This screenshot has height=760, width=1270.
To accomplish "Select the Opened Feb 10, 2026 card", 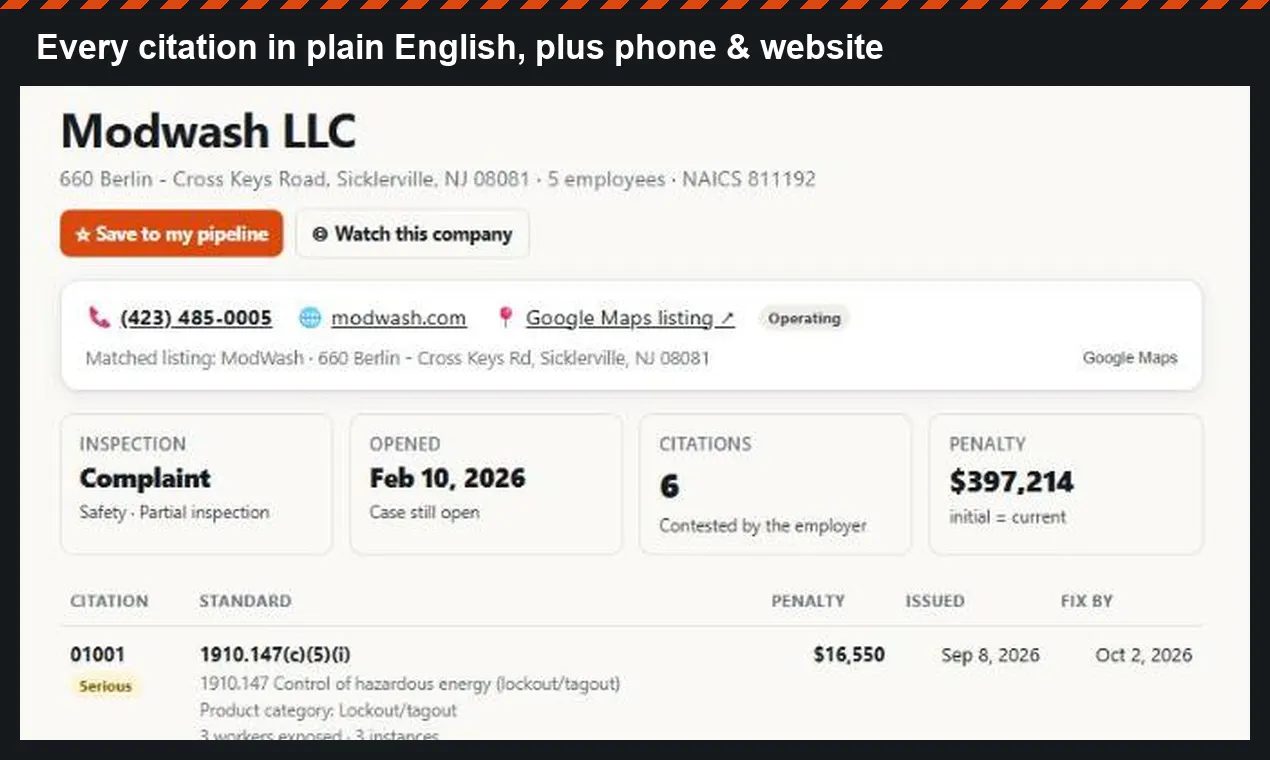I will pos(486,484).
